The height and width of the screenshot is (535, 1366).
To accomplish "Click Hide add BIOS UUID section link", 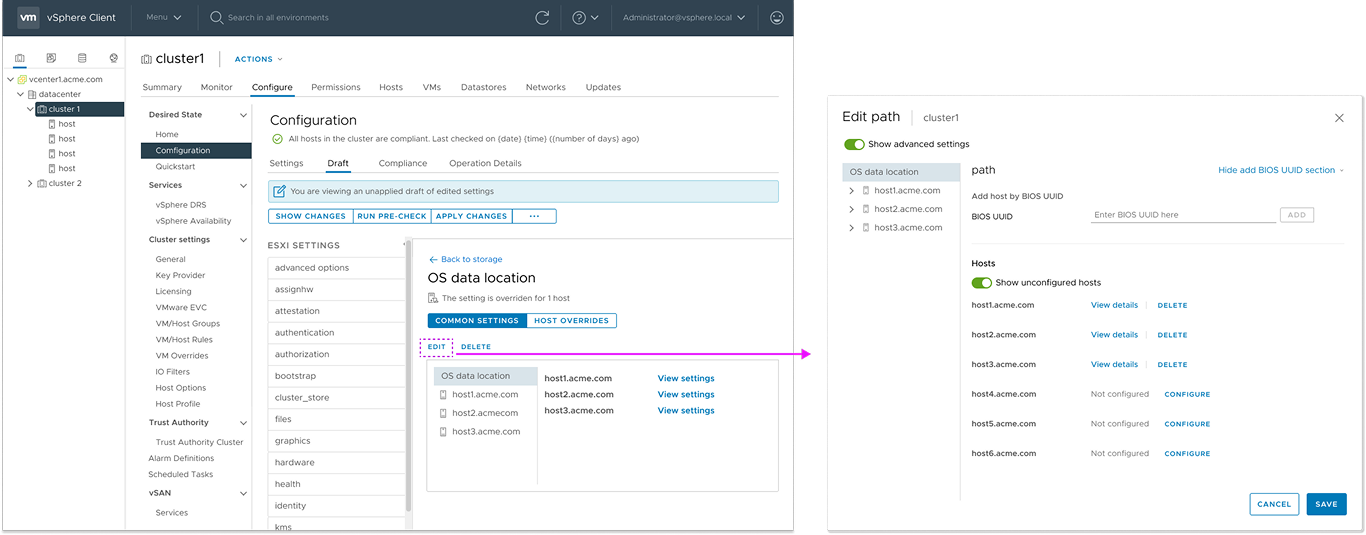I will [x=1281, y=170].
